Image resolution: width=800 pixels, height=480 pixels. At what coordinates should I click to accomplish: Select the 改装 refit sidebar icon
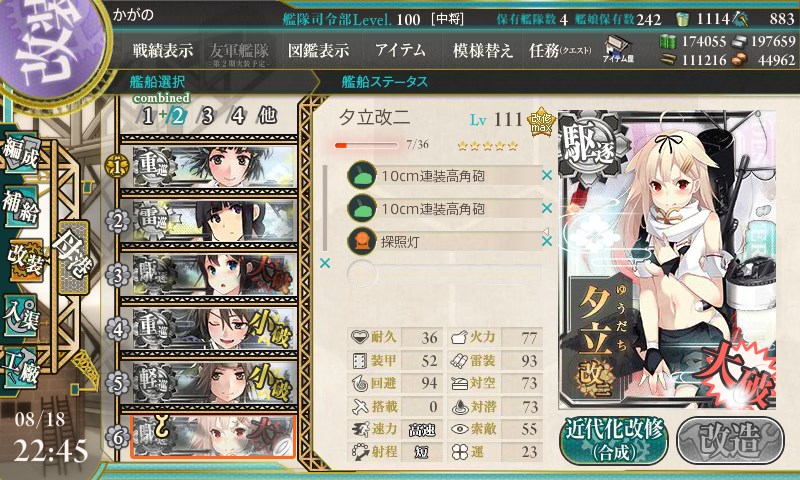point(24,260)
